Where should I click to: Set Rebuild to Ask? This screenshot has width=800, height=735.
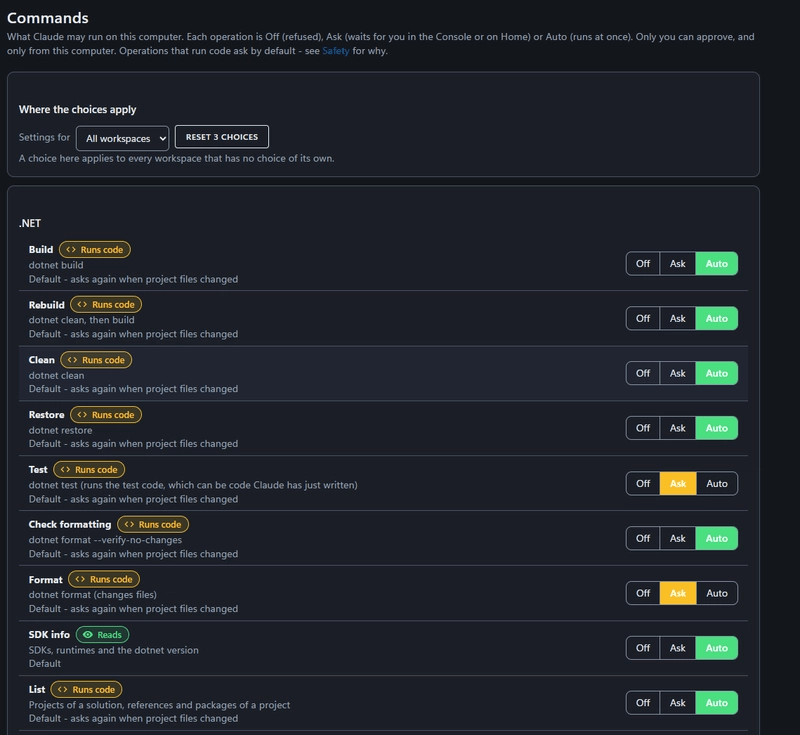[678, 318]
